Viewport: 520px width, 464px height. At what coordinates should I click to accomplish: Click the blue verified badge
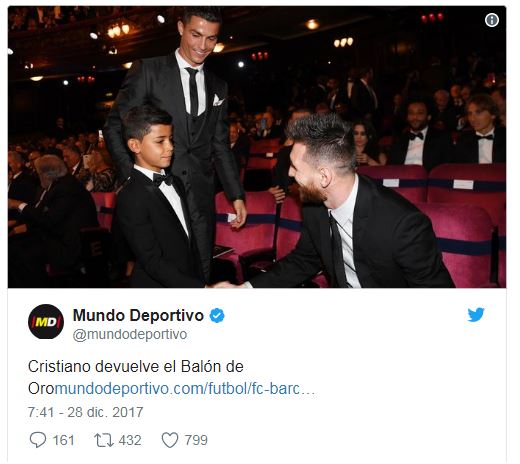click(217, 315)
